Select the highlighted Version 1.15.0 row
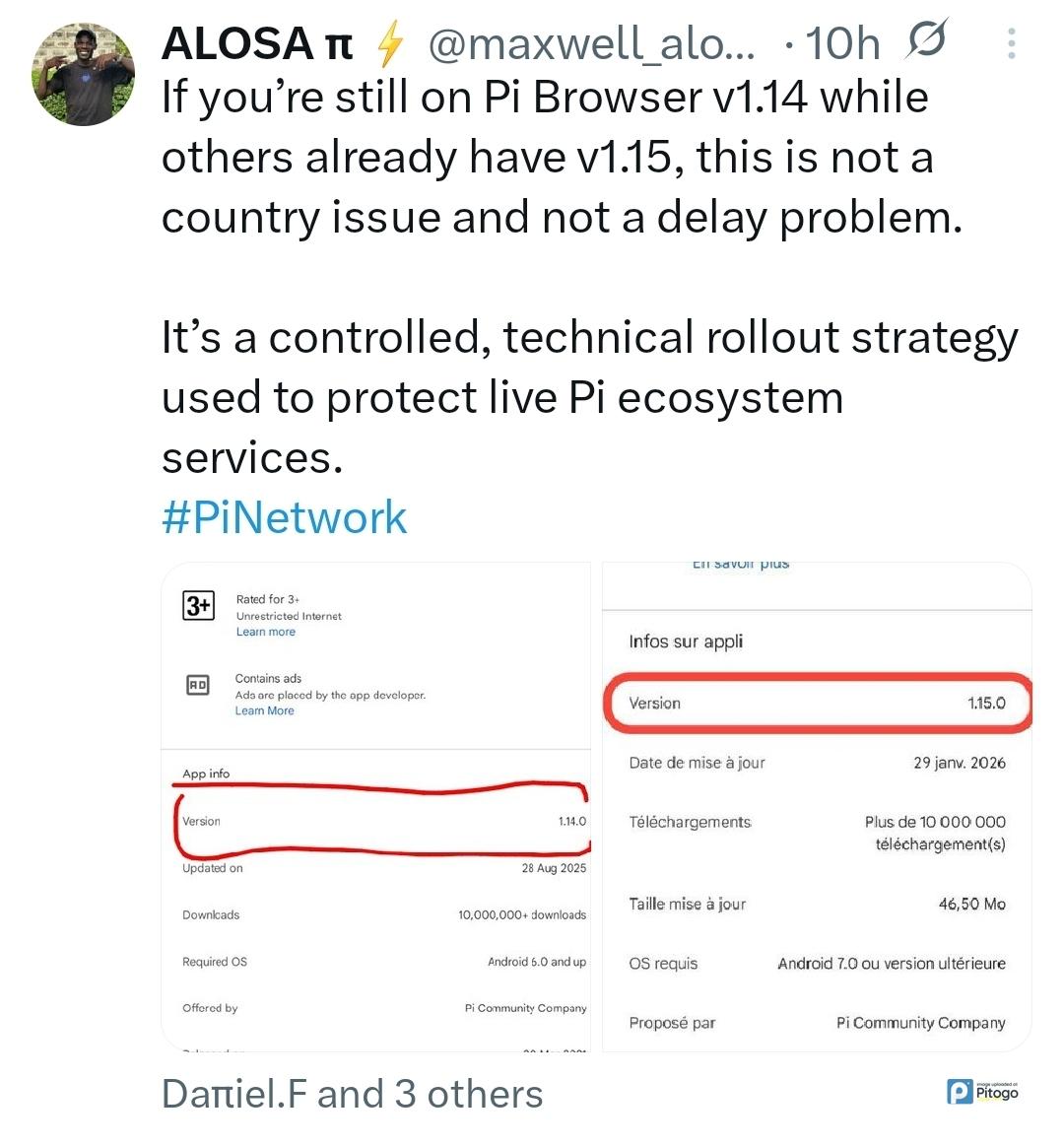 click(817, 704)
